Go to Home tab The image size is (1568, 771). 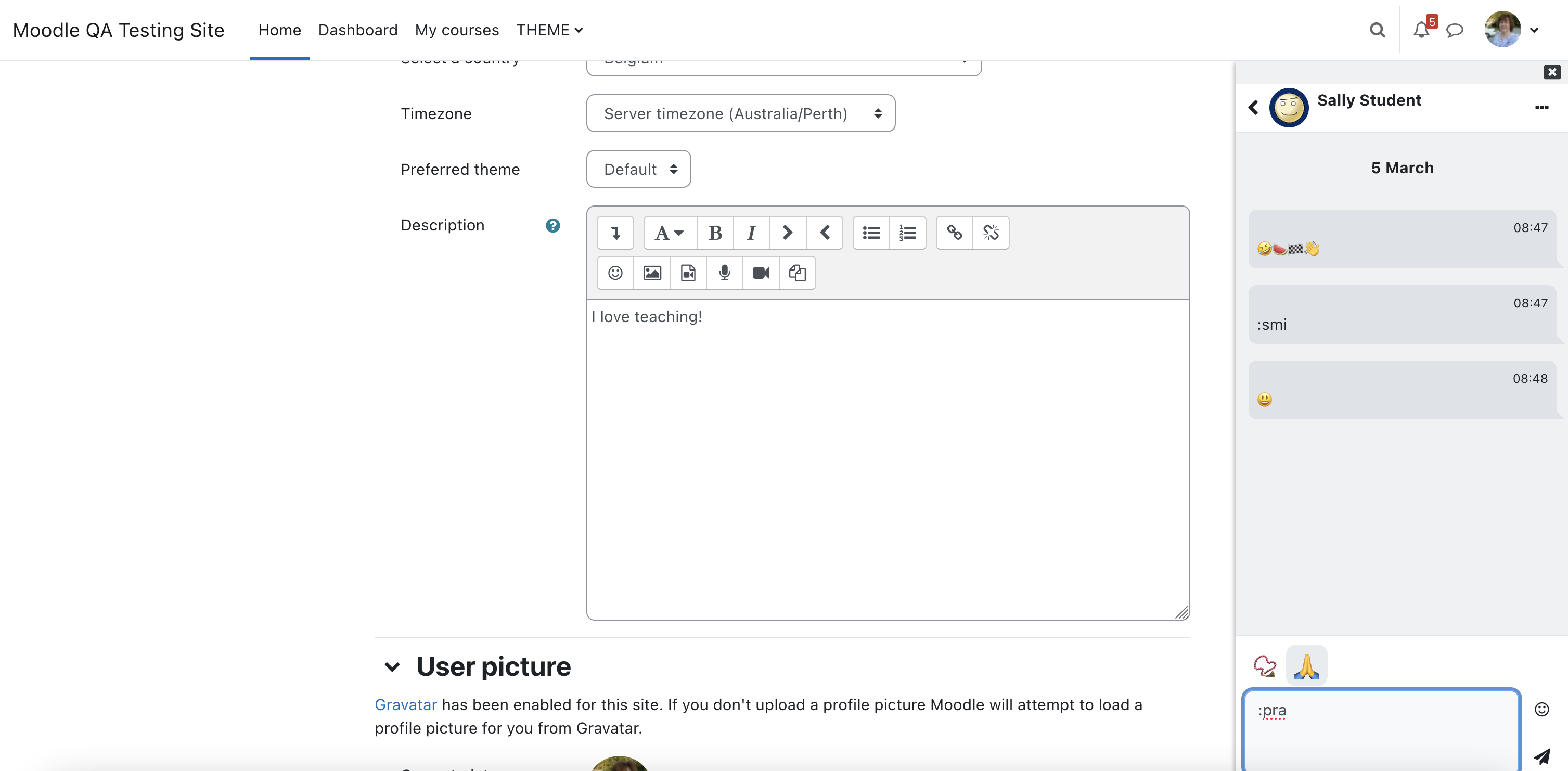[x=279, y=30]
